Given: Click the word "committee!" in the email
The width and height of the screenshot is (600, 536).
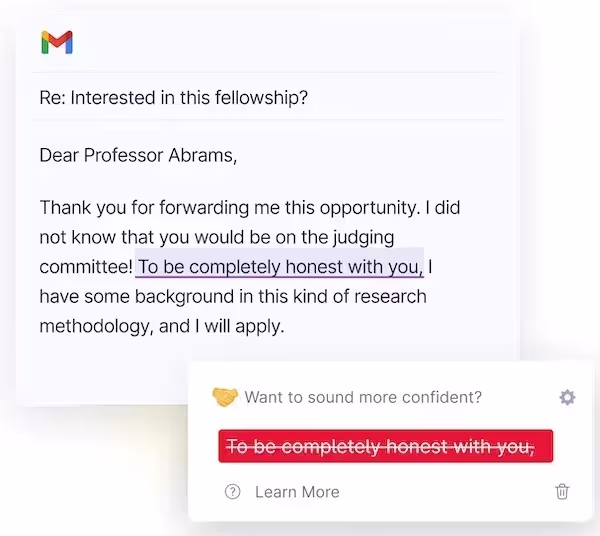Looking at the screenshot, I should (86, 267).
